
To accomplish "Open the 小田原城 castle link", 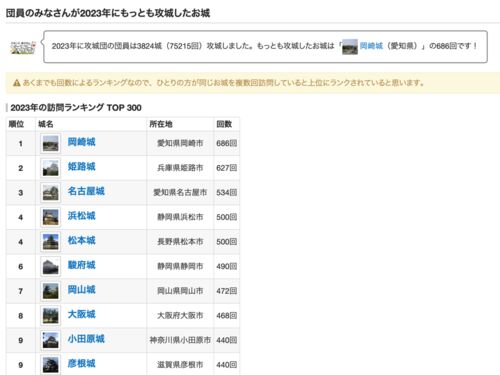I will pos(86,339).
